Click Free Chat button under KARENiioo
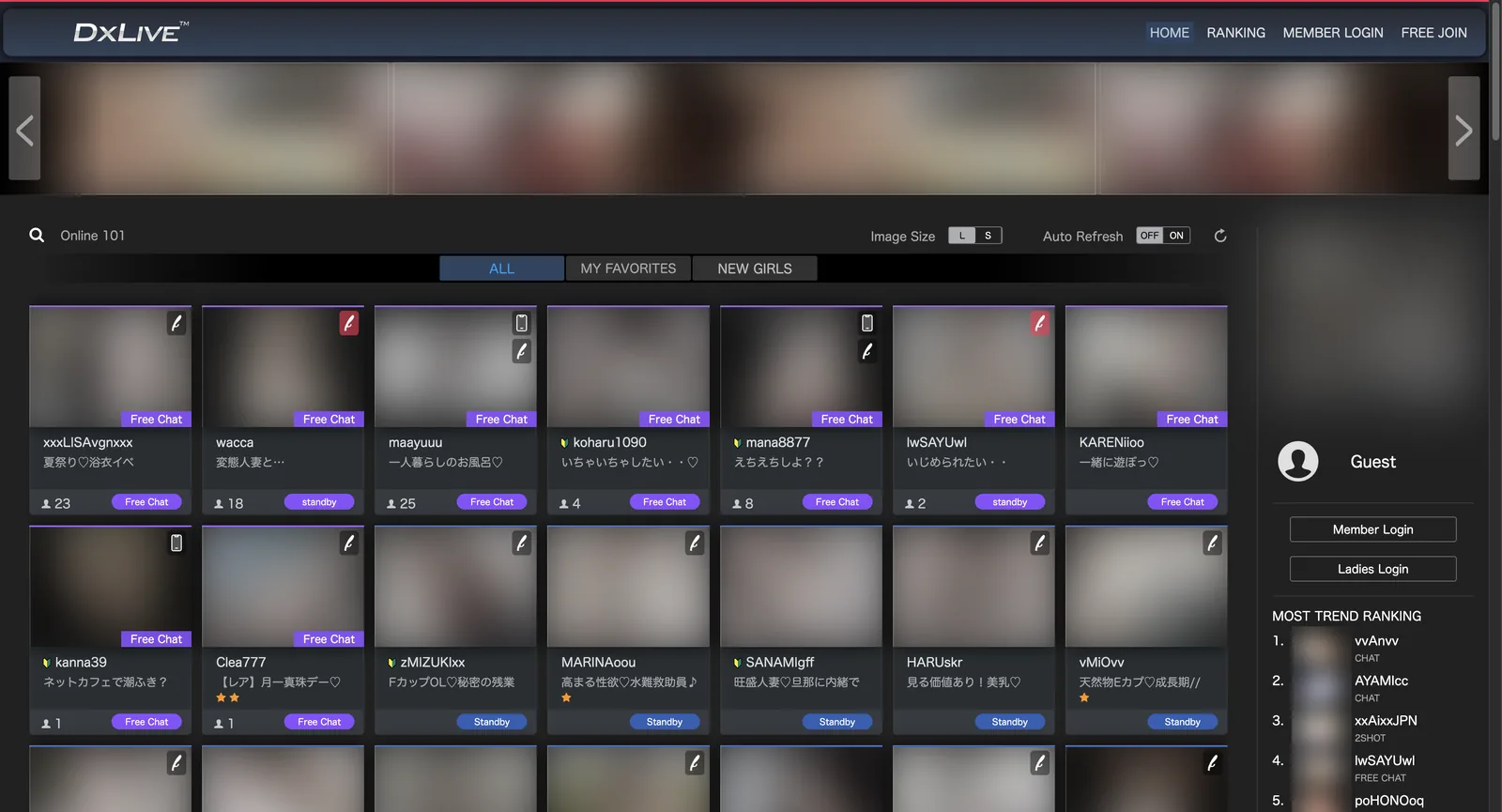Screen dimensions: 1502x812 click(1183, 502)
